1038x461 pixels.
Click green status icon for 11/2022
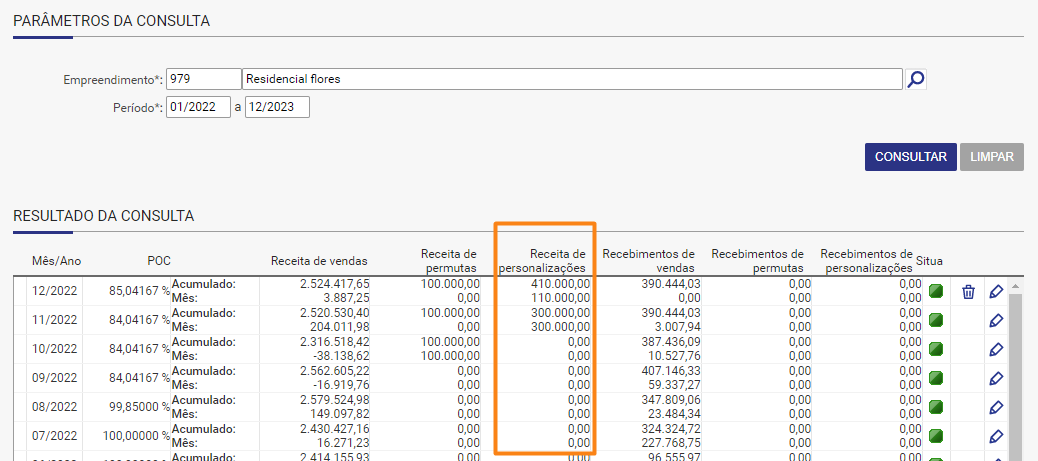935,321
